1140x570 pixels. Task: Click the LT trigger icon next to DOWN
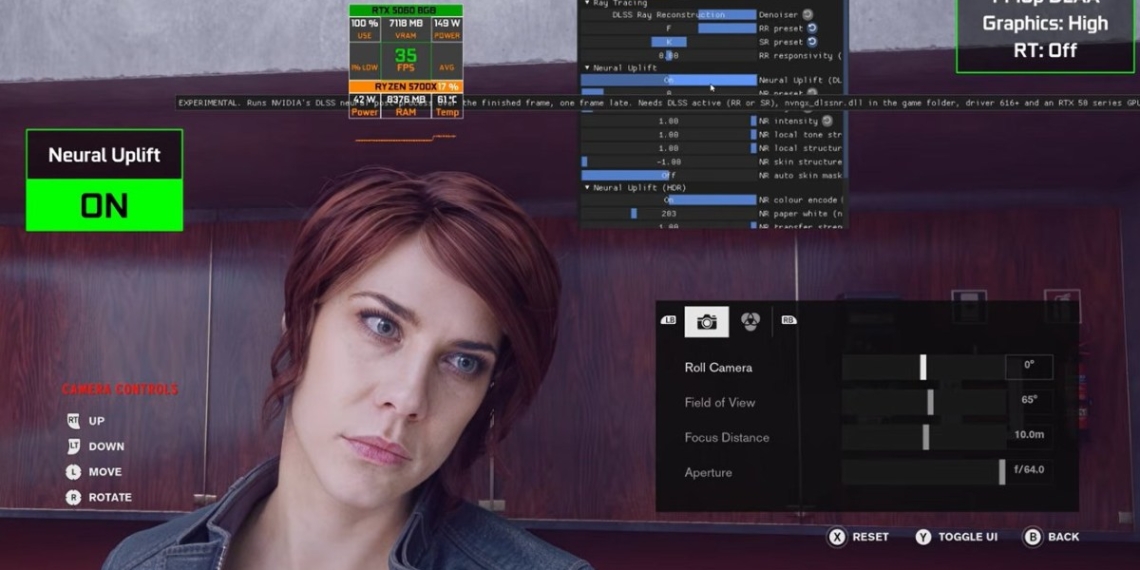tap(73, 446)
